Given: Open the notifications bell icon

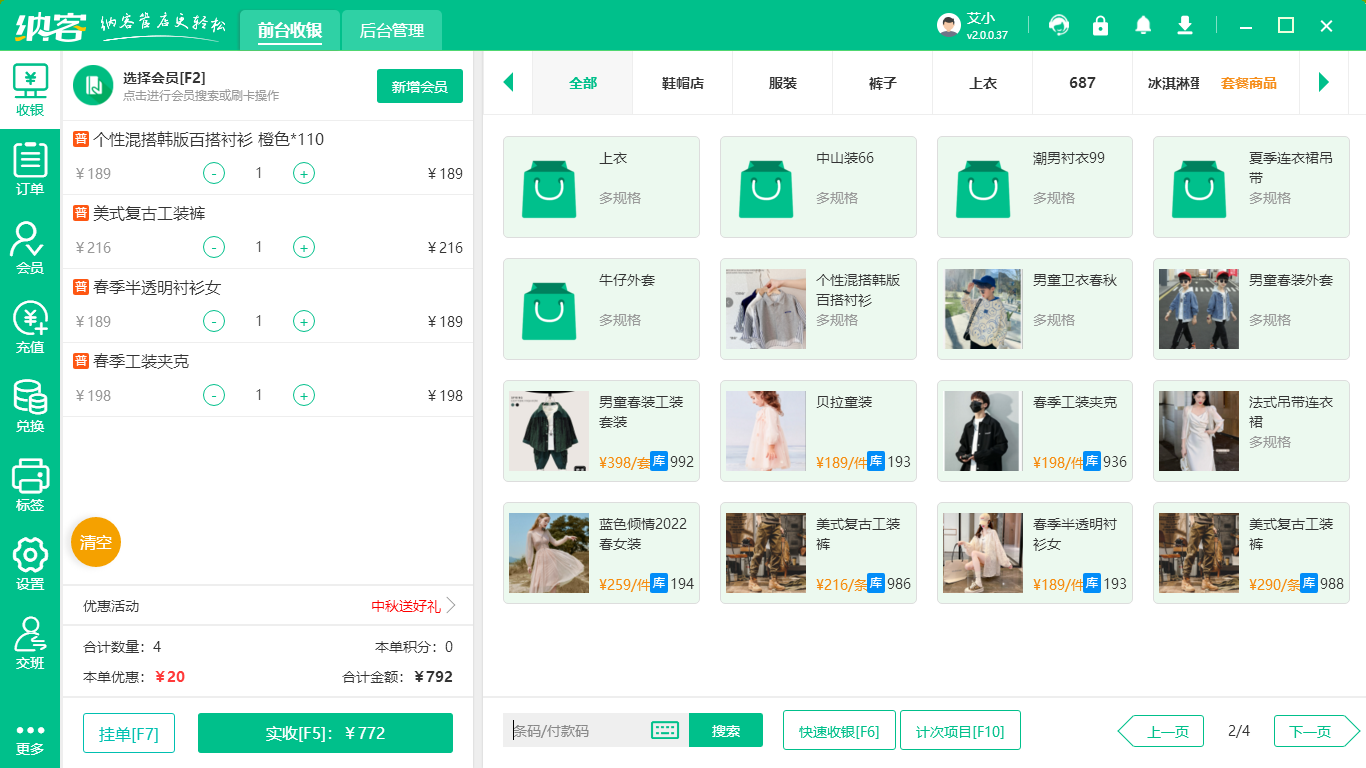Looking at the screenshot, I should point(1142,25).
